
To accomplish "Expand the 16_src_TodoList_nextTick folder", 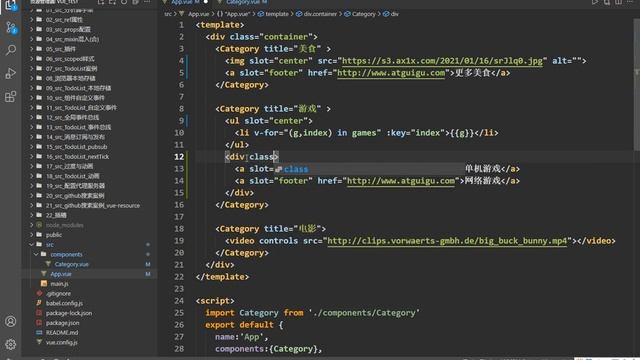I will click(x=31, y=156).
